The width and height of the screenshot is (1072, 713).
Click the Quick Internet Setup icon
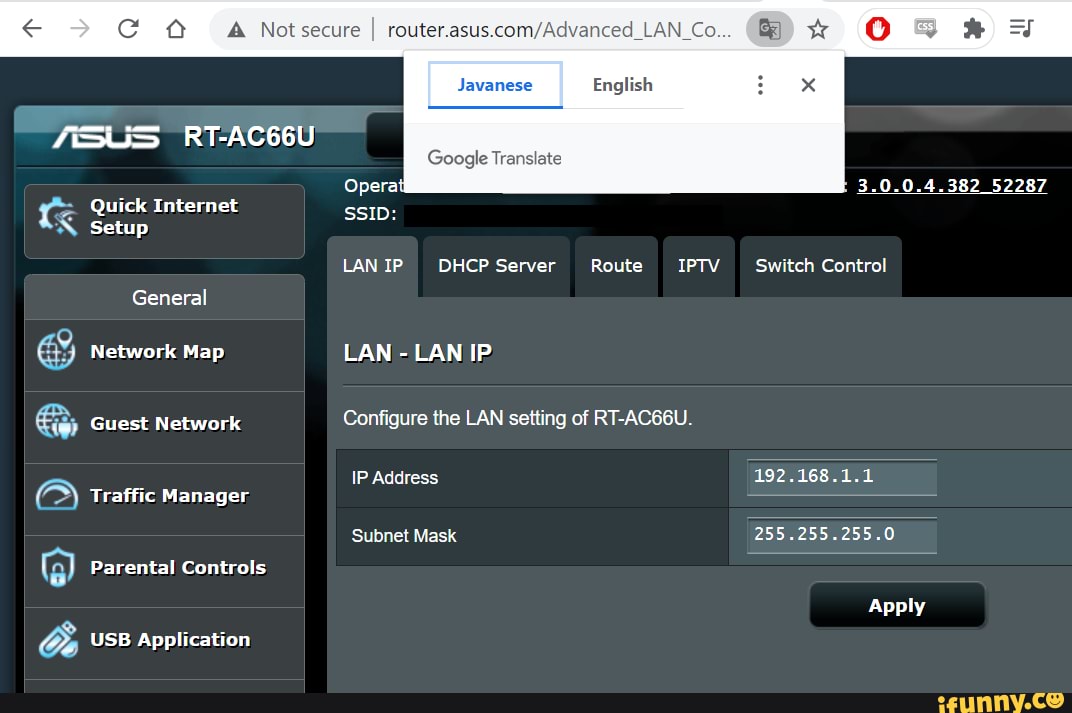pyautogui.click(x=57, y=216)
